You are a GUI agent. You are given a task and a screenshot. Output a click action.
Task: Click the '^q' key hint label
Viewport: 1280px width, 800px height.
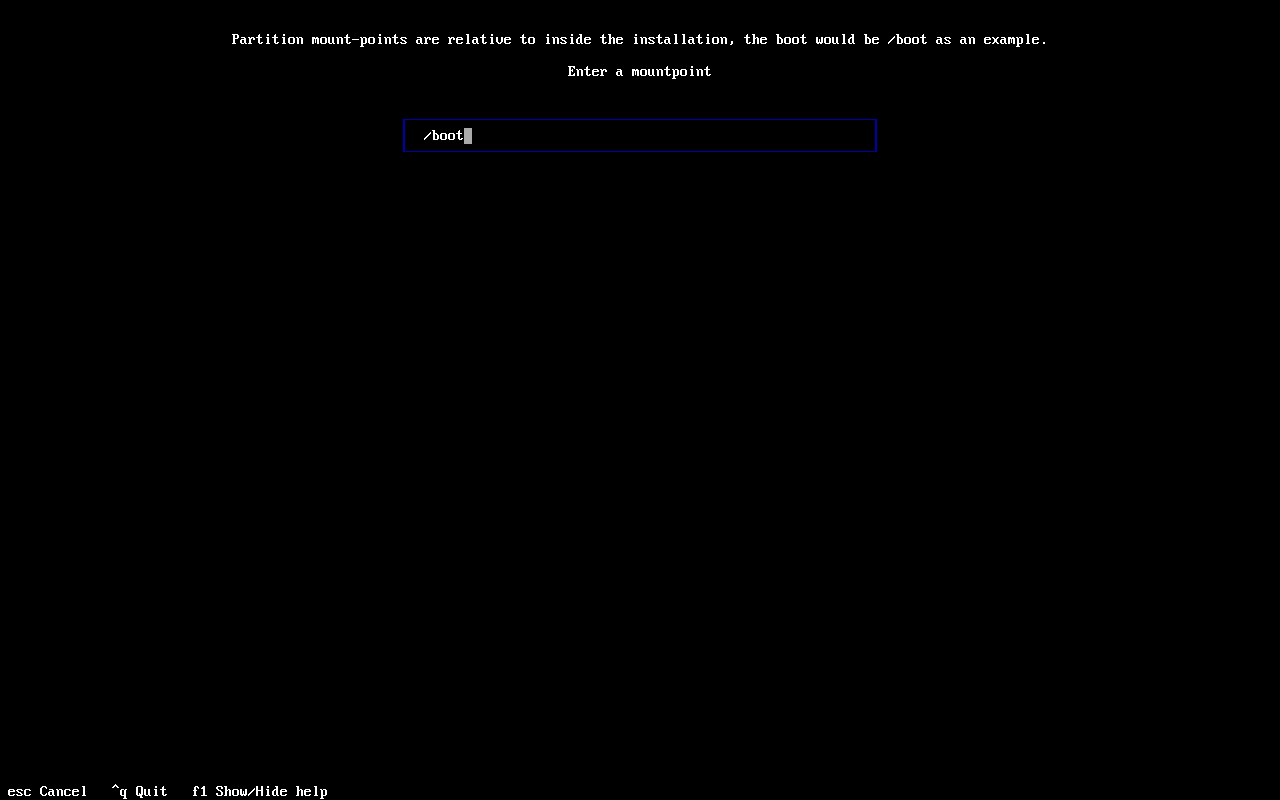119,791
